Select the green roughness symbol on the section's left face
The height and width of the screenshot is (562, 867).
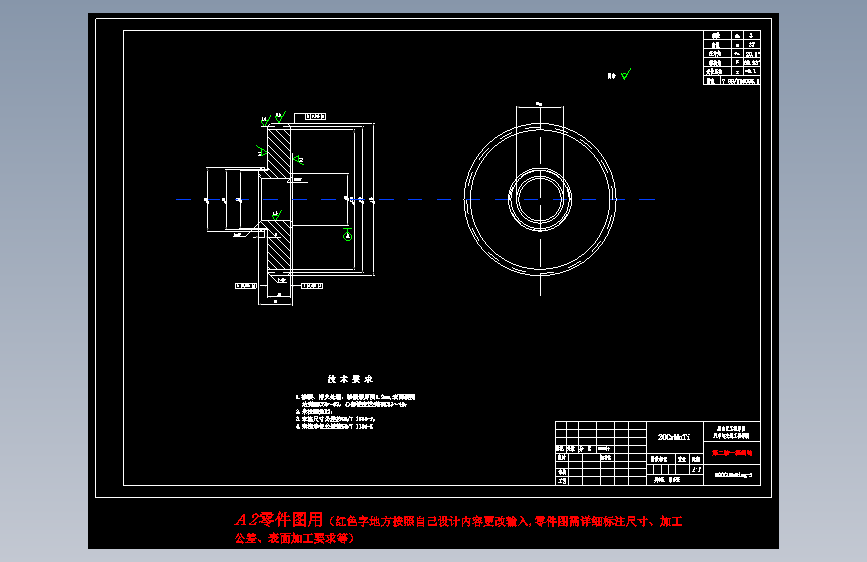pyautogui.click(x=262, y=150)
